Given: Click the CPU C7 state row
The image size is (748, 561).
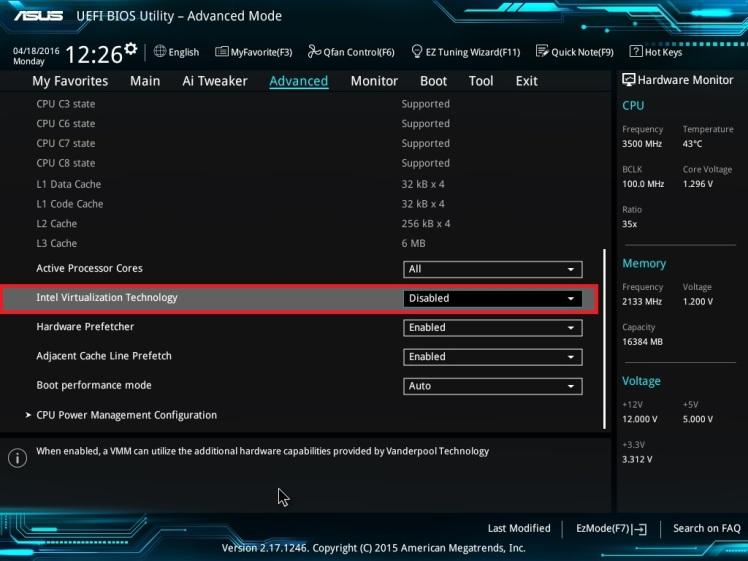Looking at the screenshot, I should point(243,143).
